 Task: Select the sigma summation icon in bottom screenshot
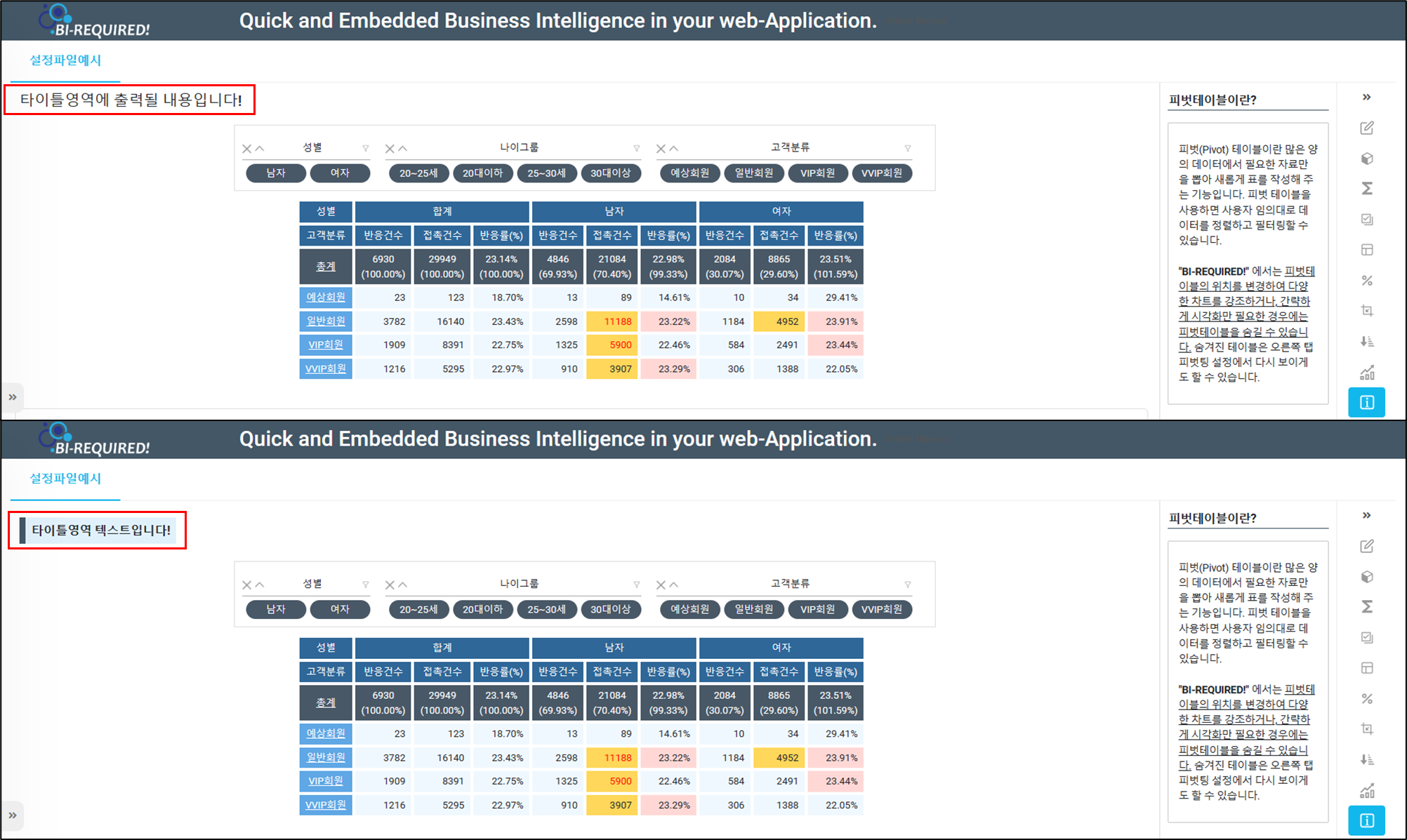(x=1366, y=607)
